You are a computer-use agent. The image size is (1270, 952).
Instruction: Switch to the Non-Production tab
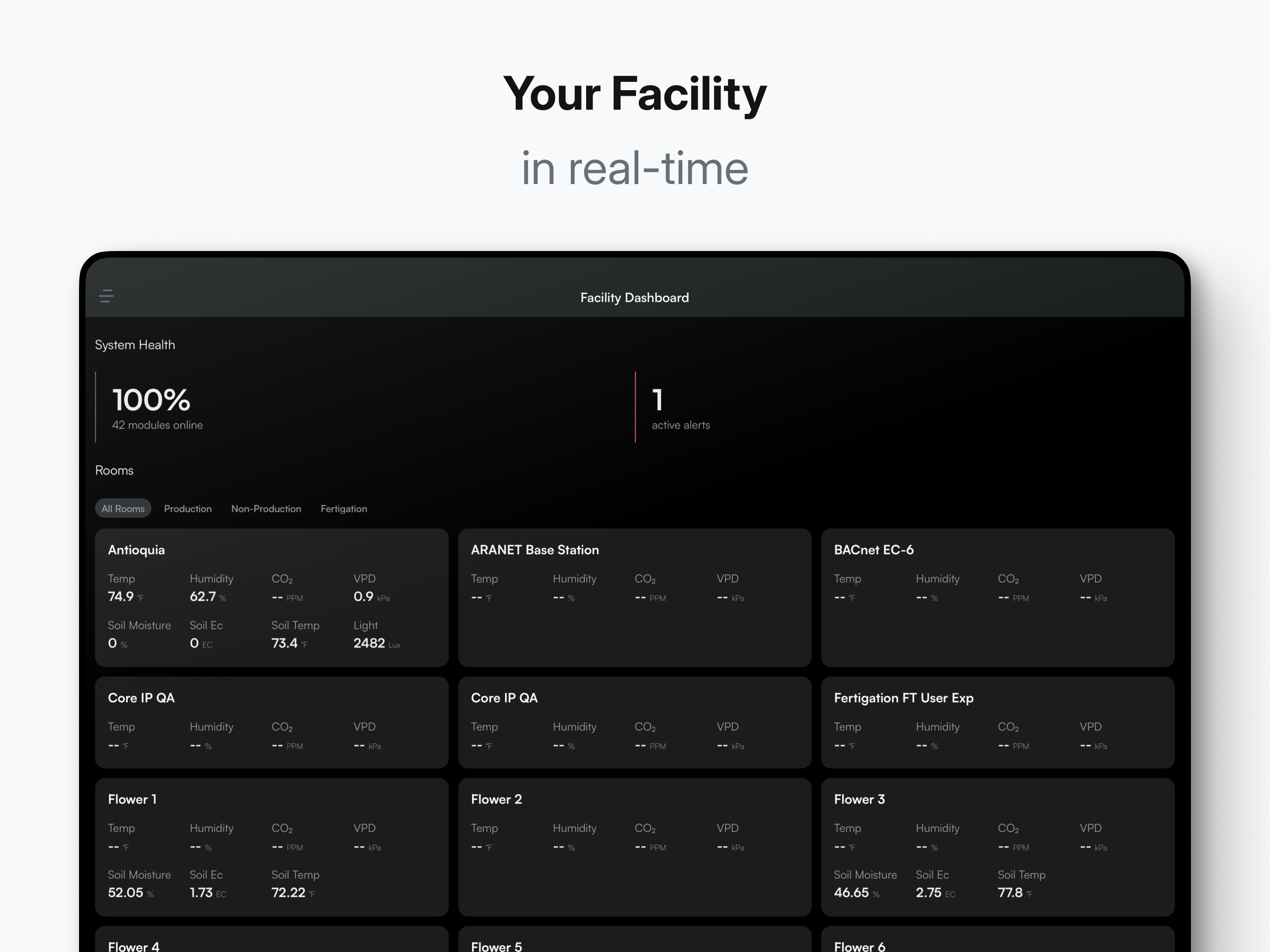(266, 509)
